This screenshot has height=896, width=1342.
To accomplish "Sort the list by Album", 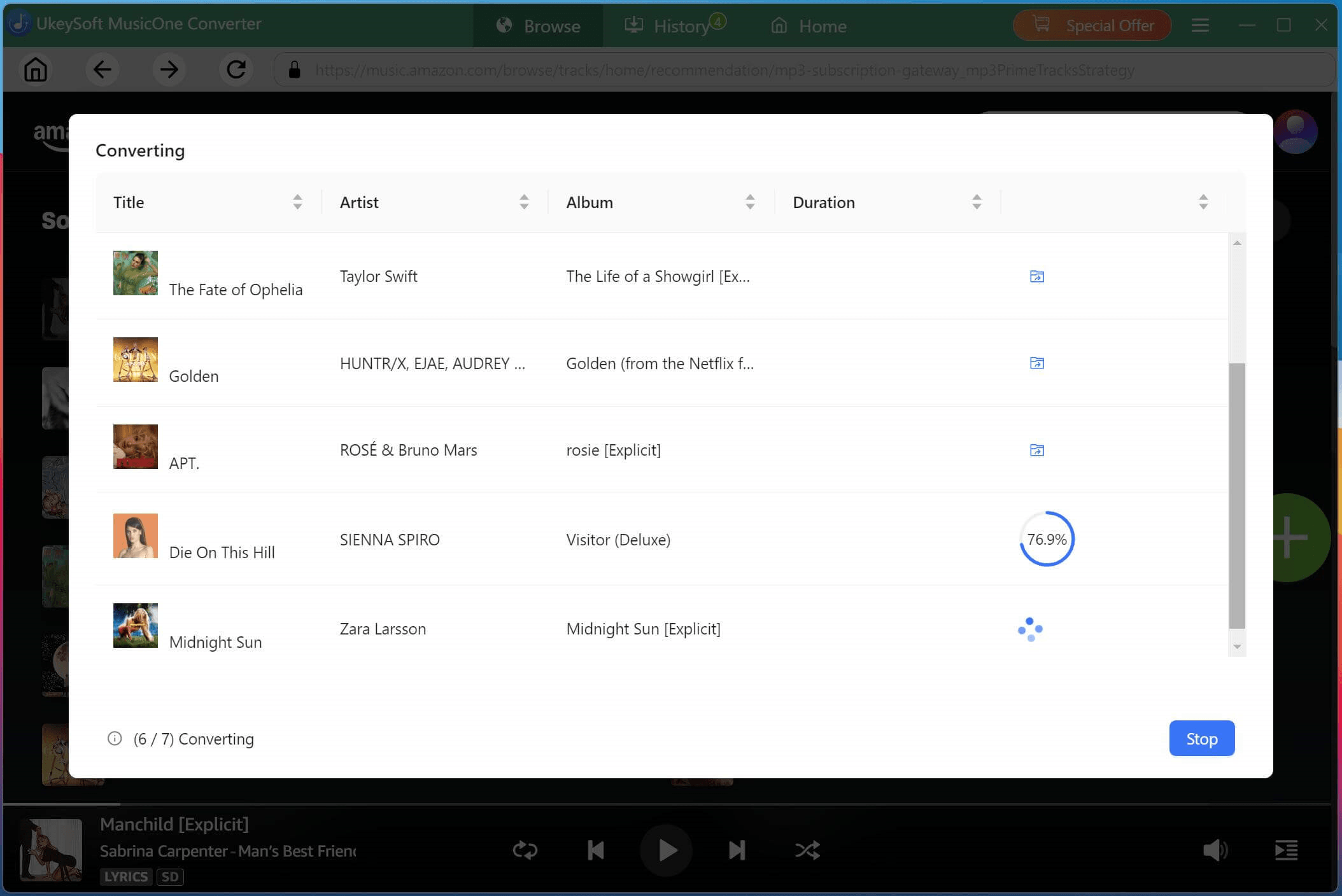I will point(750,202).
